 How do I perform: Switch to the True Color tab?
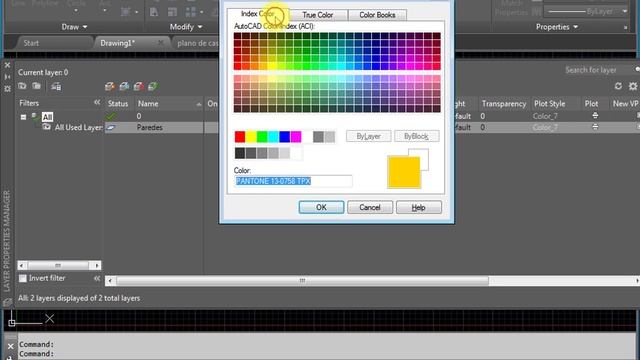318,15
